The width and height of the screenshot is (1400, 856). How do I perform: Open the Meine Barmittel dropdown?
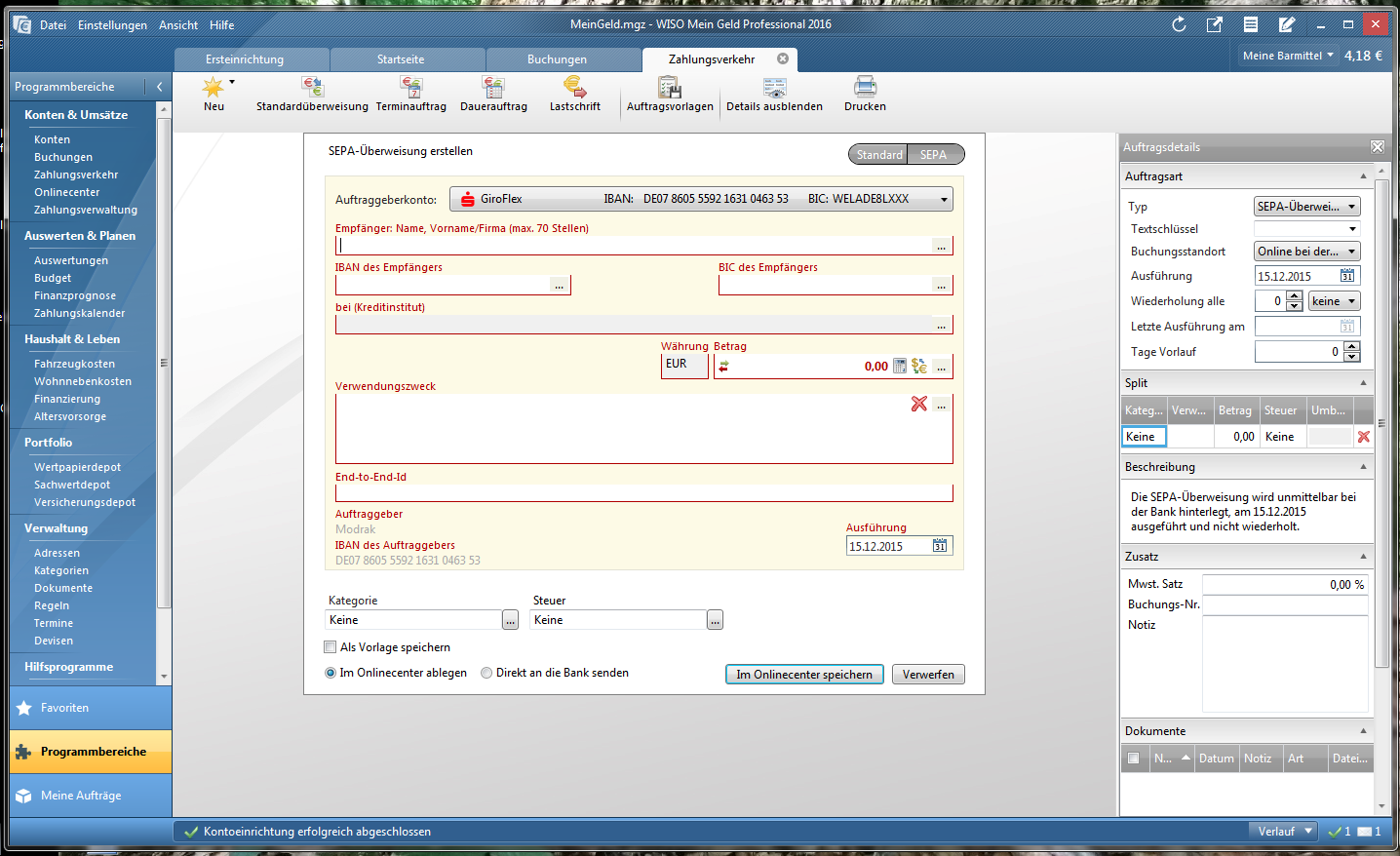pos(1288,56)
